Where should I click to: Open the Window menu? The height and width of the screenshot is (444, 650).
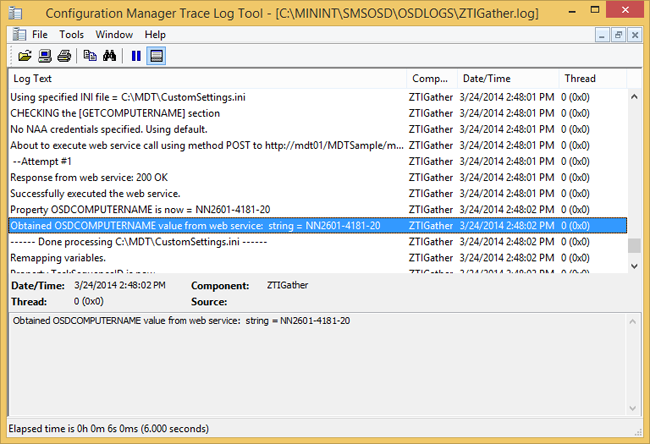(x=114, y=34)
